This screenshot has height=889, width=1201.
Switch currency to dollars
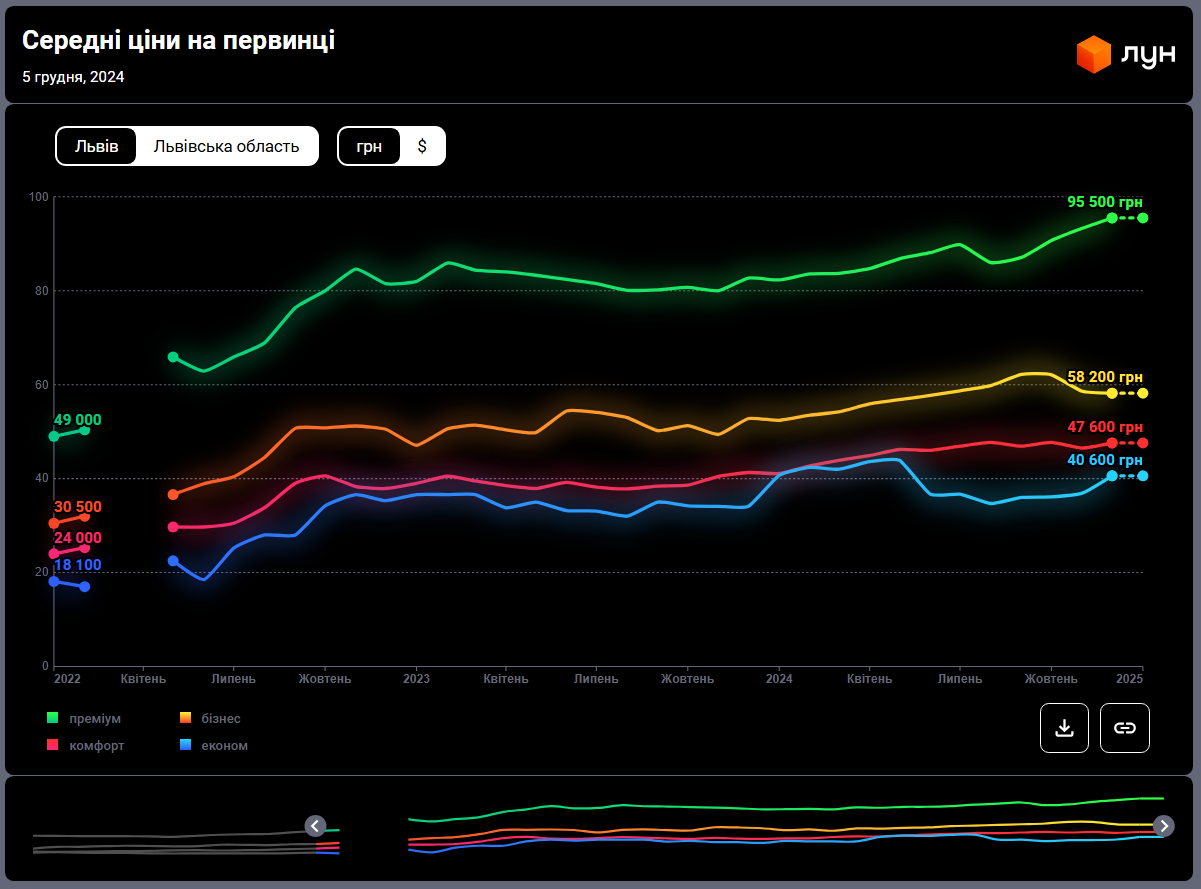click(x=422, y=146)
